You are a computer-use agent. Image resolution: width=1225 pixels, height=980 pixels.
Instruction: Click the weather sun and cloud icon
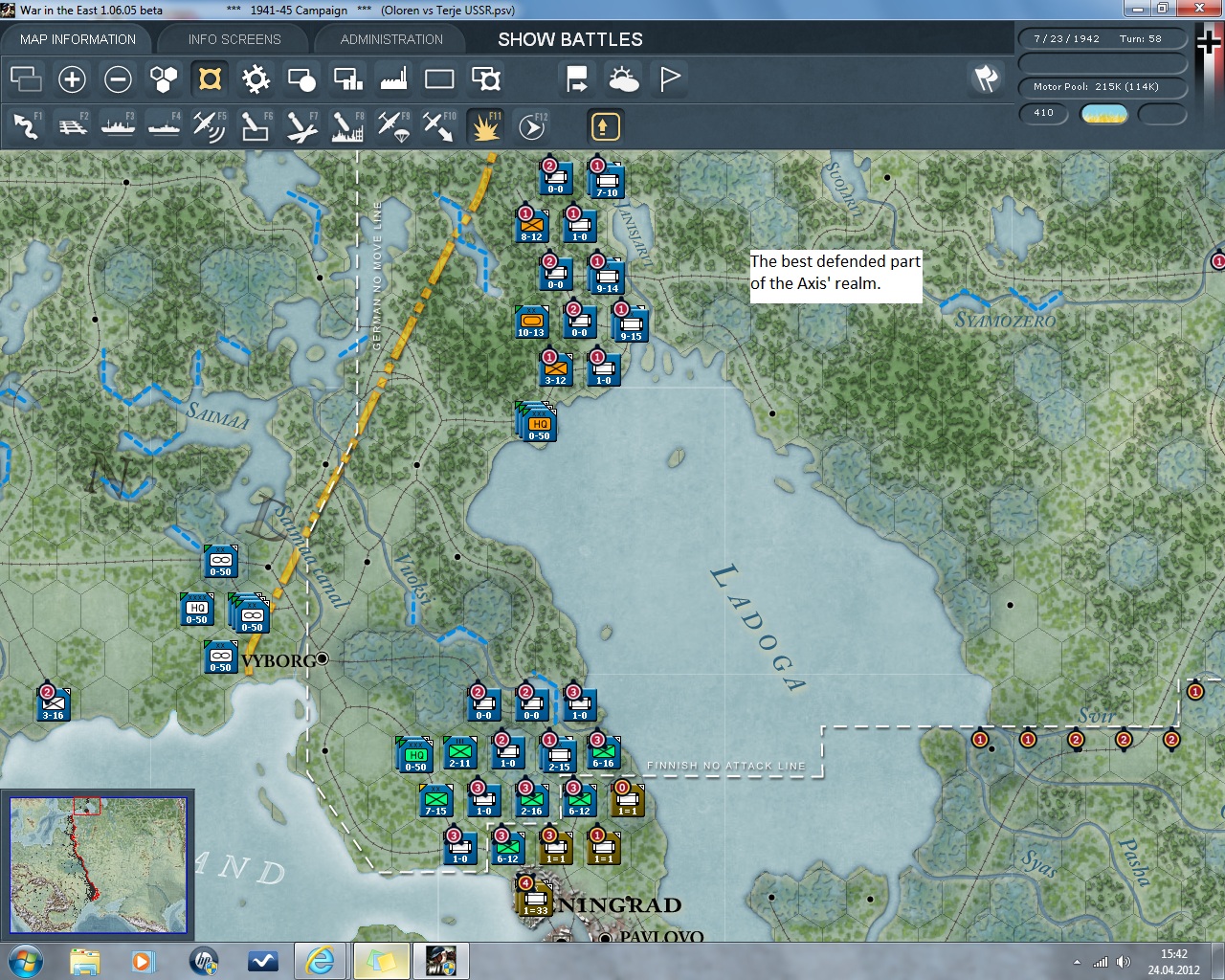[x=623, y=79]
